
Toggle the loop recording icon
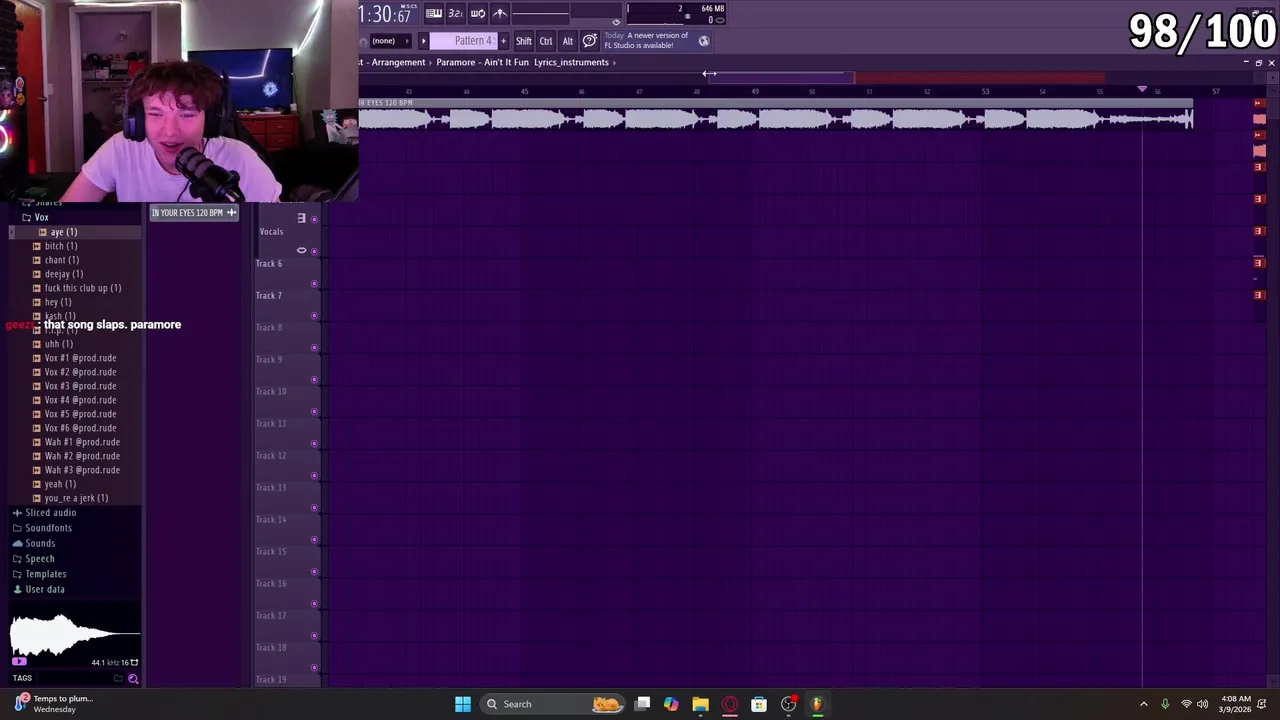pos(478,13)
